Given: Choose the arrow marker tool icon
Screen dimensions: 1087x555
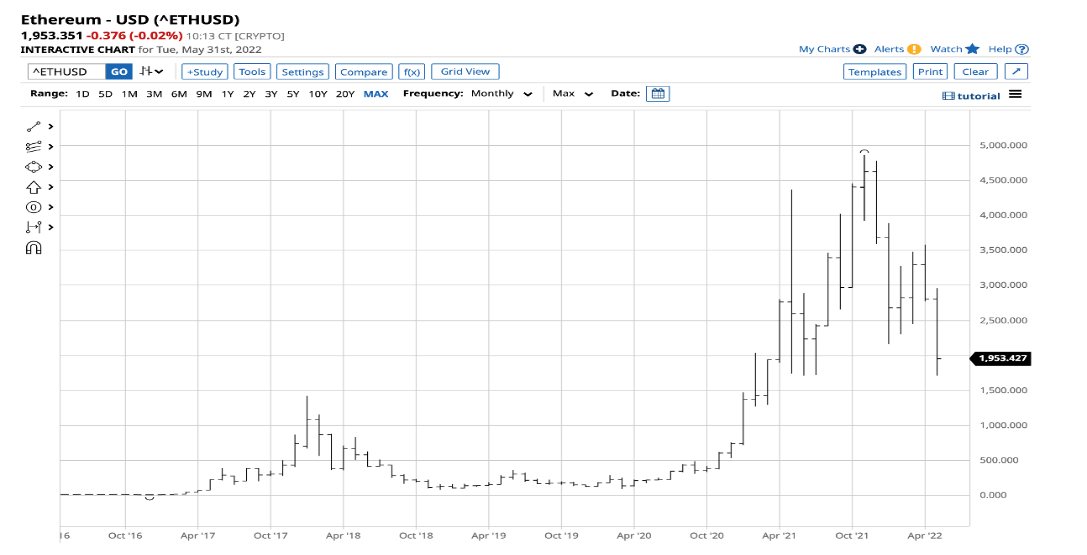Looking at the screenshot, I should [33, 187].
